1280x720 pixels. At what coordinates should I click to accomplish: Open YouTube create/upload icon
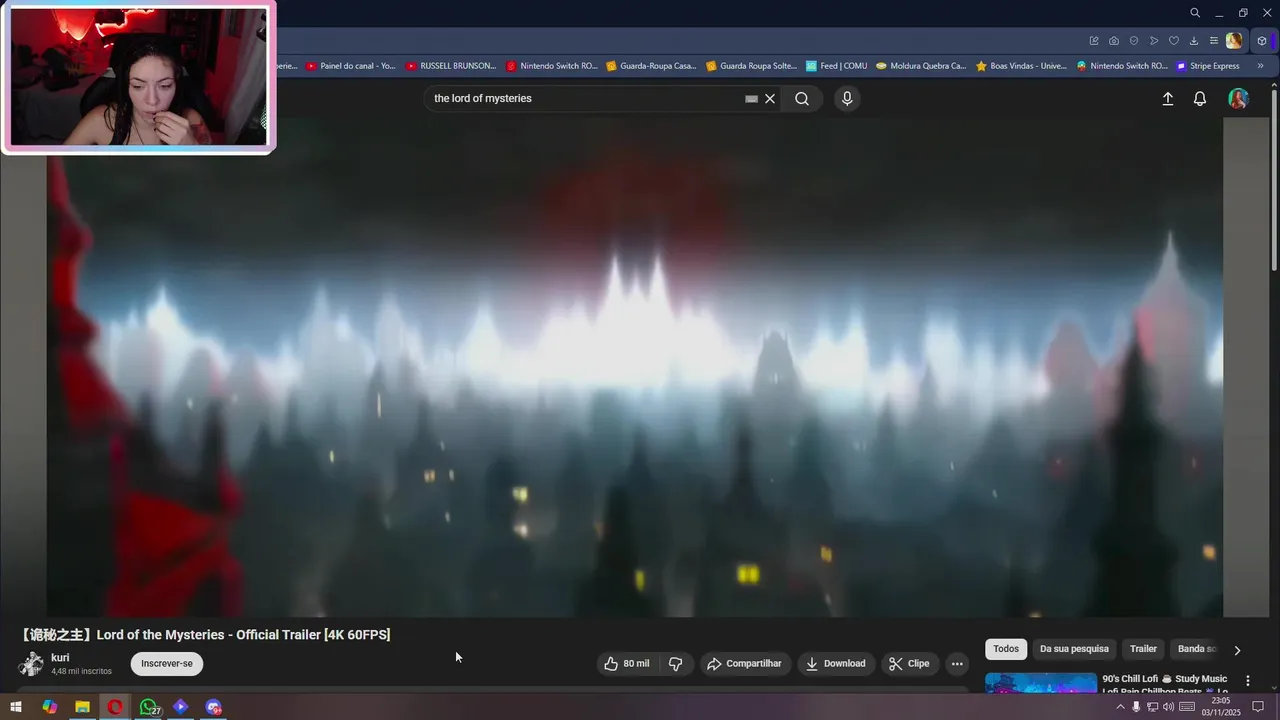point(1167,99)
